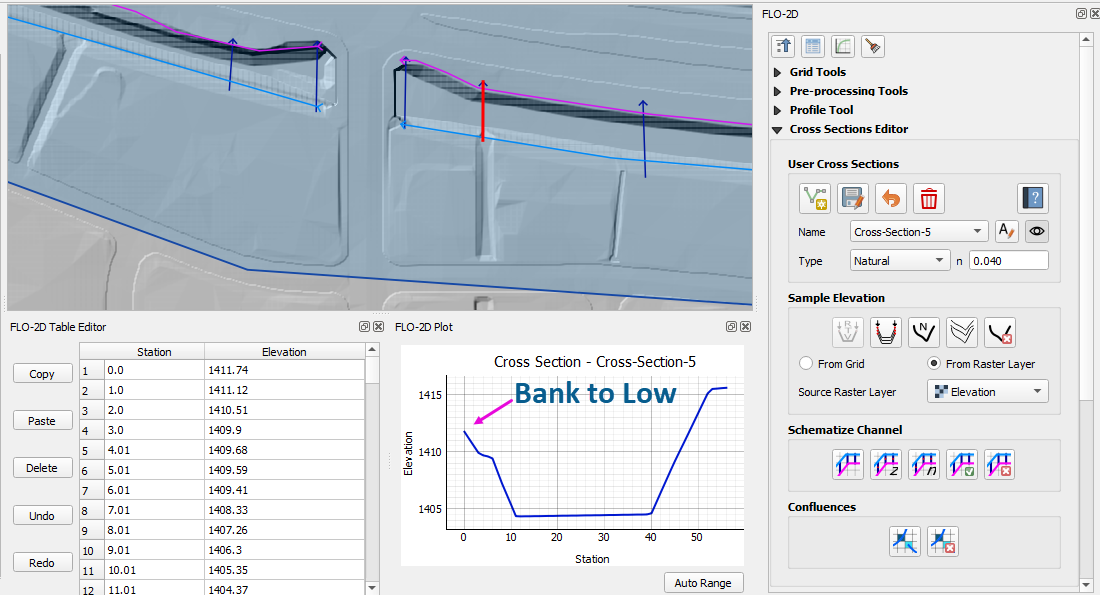This screenshot has width=1100, height=595.
Task: Click the sample Manning's n icon
Action: click(924, 330)
